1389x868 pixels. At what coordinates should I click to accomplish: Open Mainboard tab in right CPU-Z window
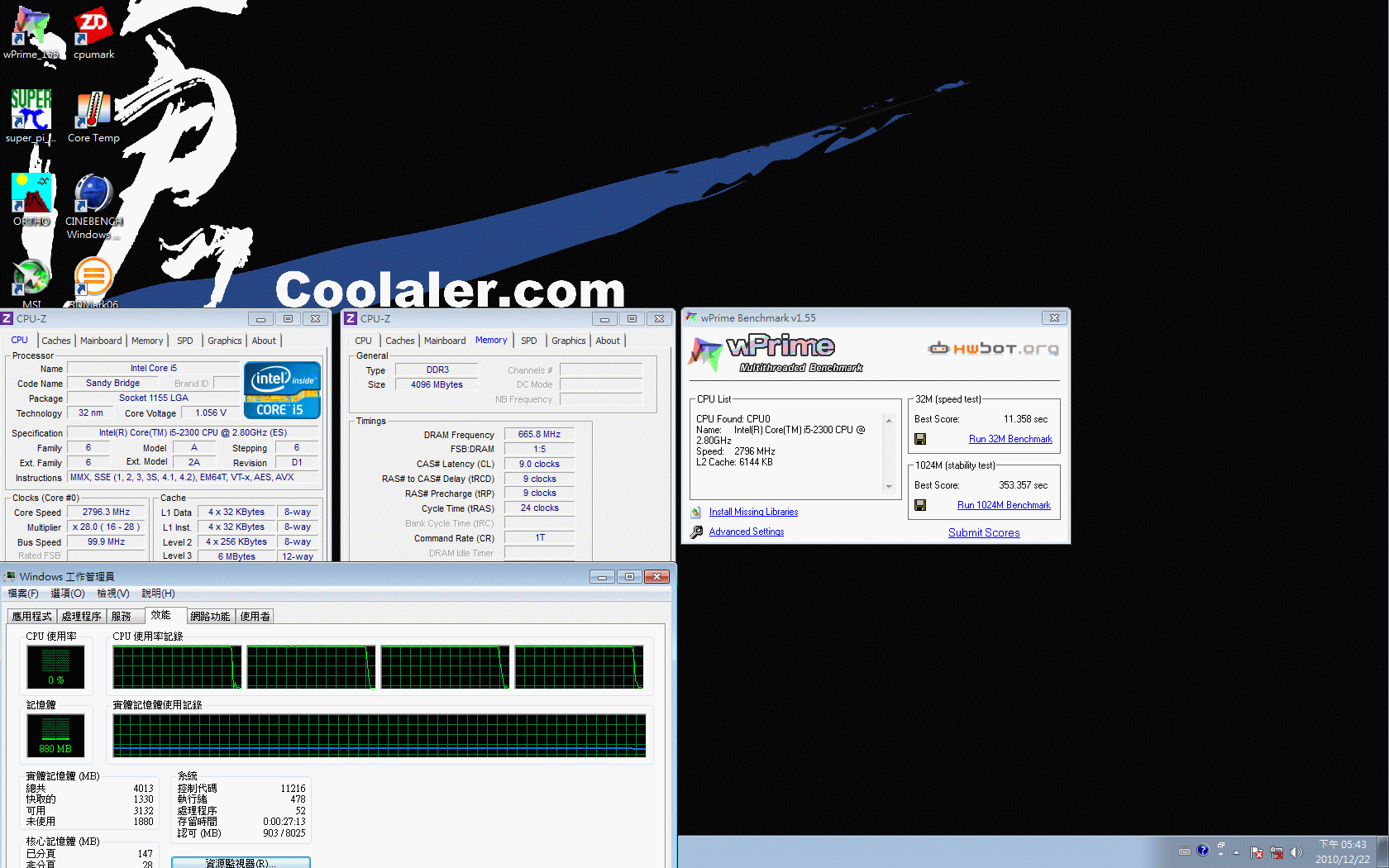click(445, 341)
